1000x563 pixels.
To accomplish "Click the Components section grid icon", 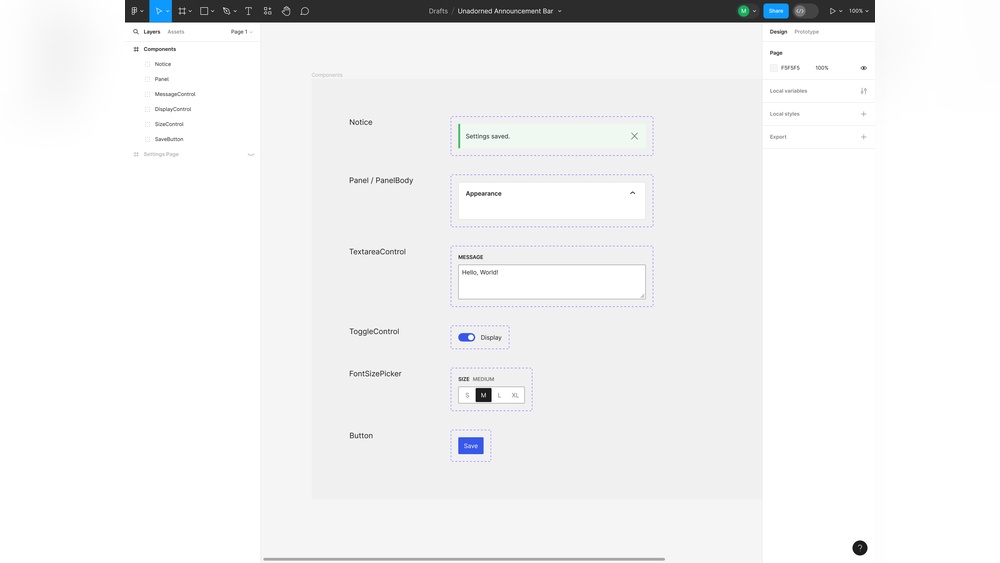I will (x=136, y=49).
